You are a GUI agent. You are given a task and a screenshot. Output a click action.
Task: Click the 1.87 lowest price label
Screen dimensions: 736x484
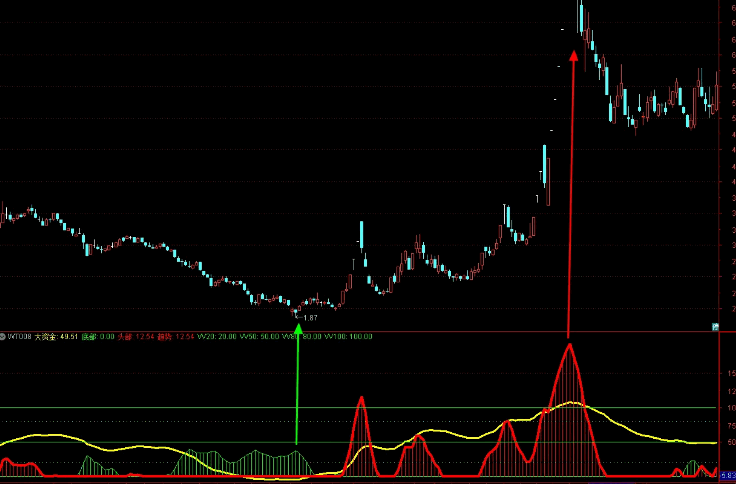coord(310,318)
